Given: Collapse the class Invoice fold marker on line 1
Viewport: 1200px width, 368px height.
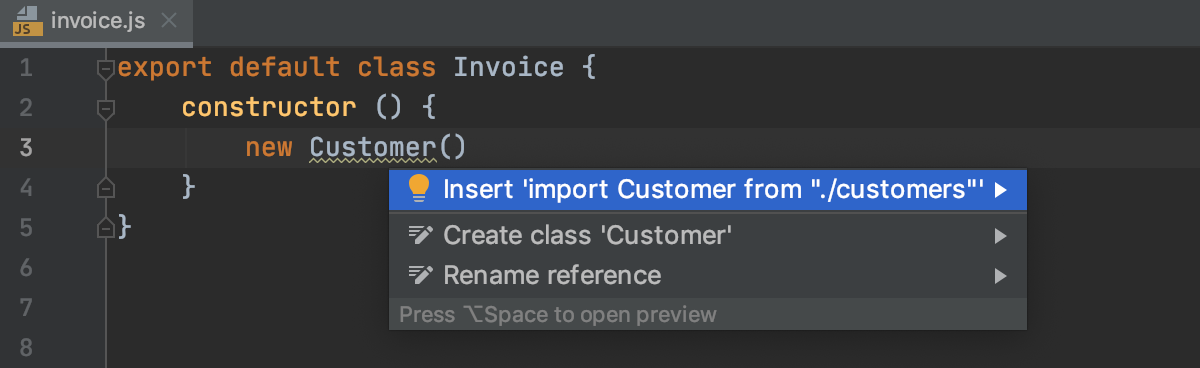Looking at the screenshot, I should [106, 68].
